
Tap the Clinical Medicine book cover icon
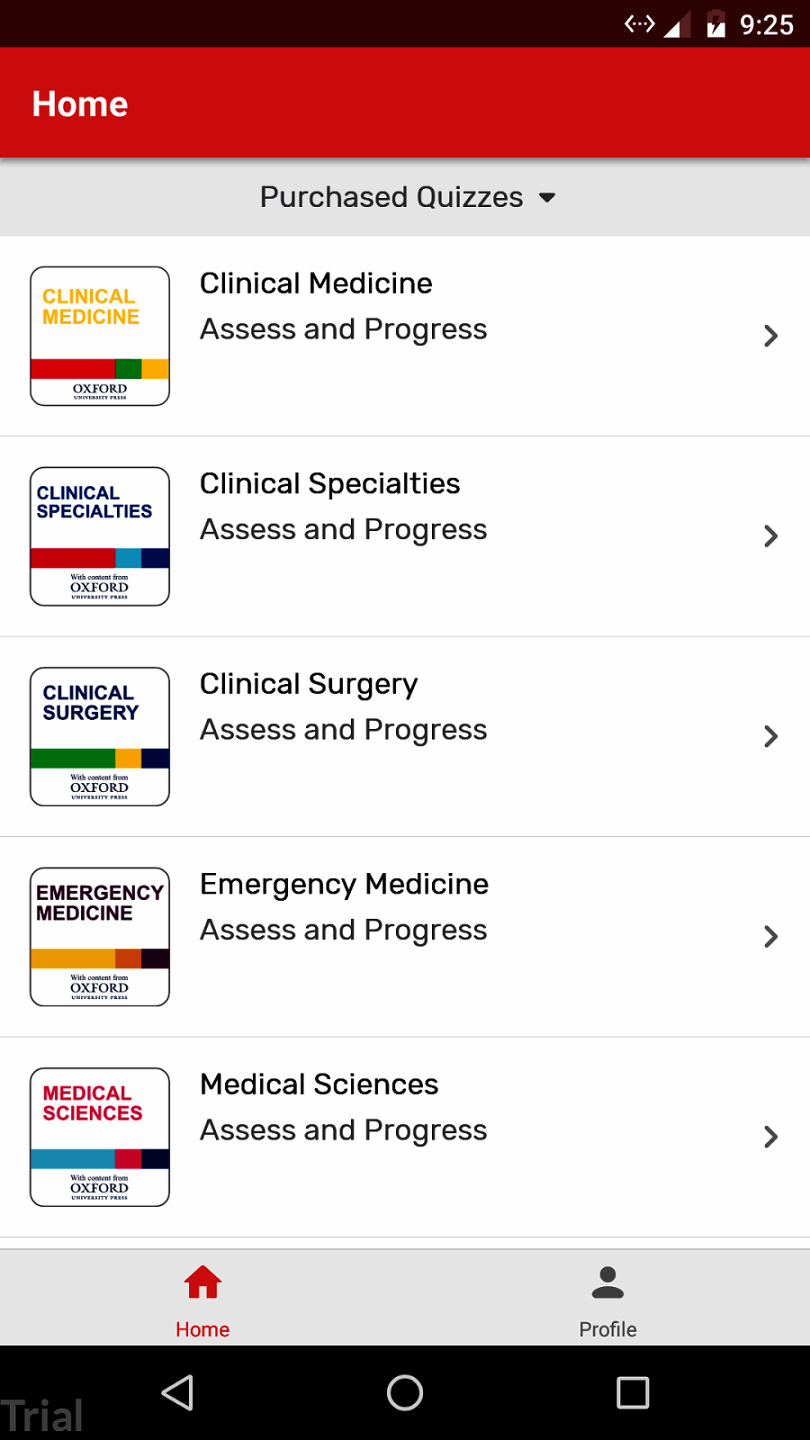[x=100, y=336]
